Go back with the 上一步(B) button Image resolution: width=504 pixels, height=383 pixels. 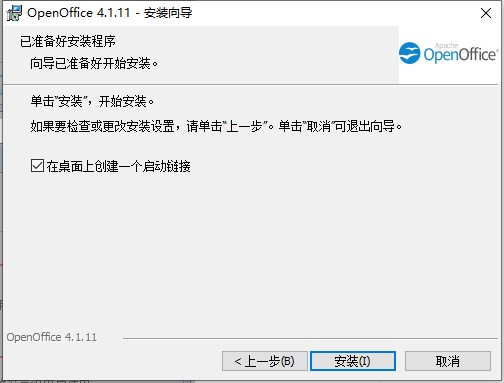pyautogui.click(x=265, y=361)
